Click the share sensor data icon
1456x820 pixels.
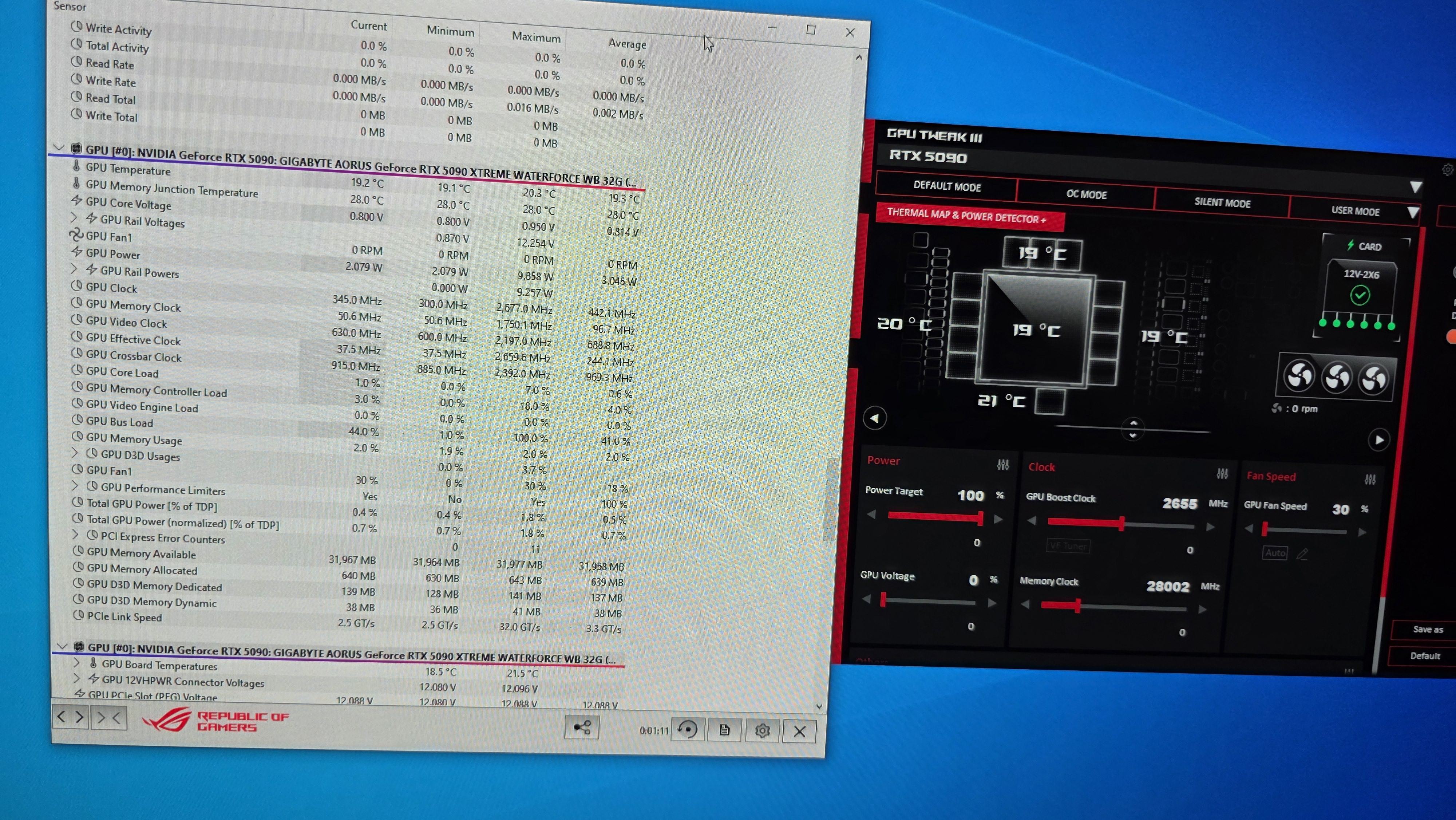(582, 727)
